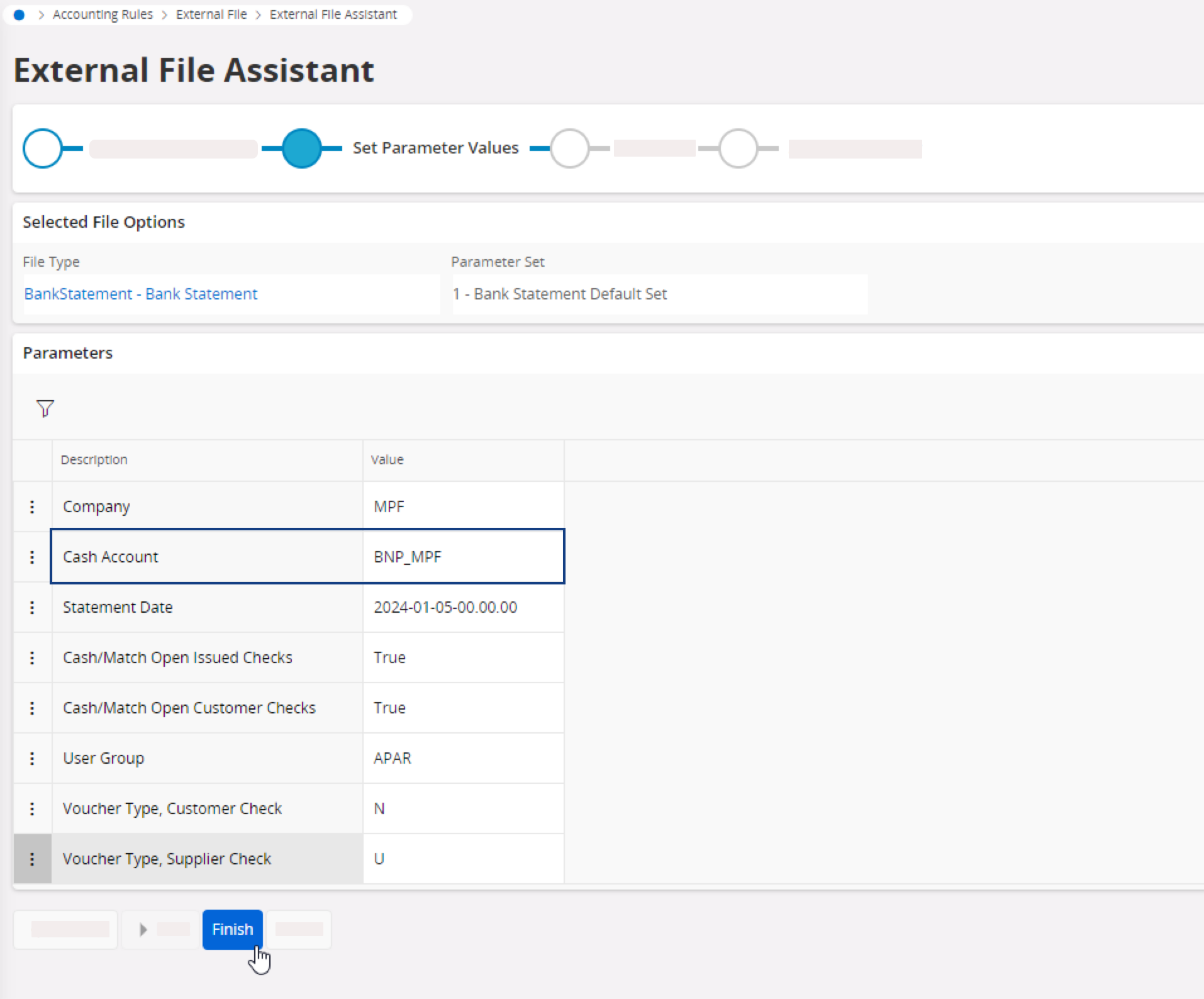Viewport: 1204px width, 999px height.
Task: Click the Description column header
Action: pyautogui.click(x=94, y=460)
